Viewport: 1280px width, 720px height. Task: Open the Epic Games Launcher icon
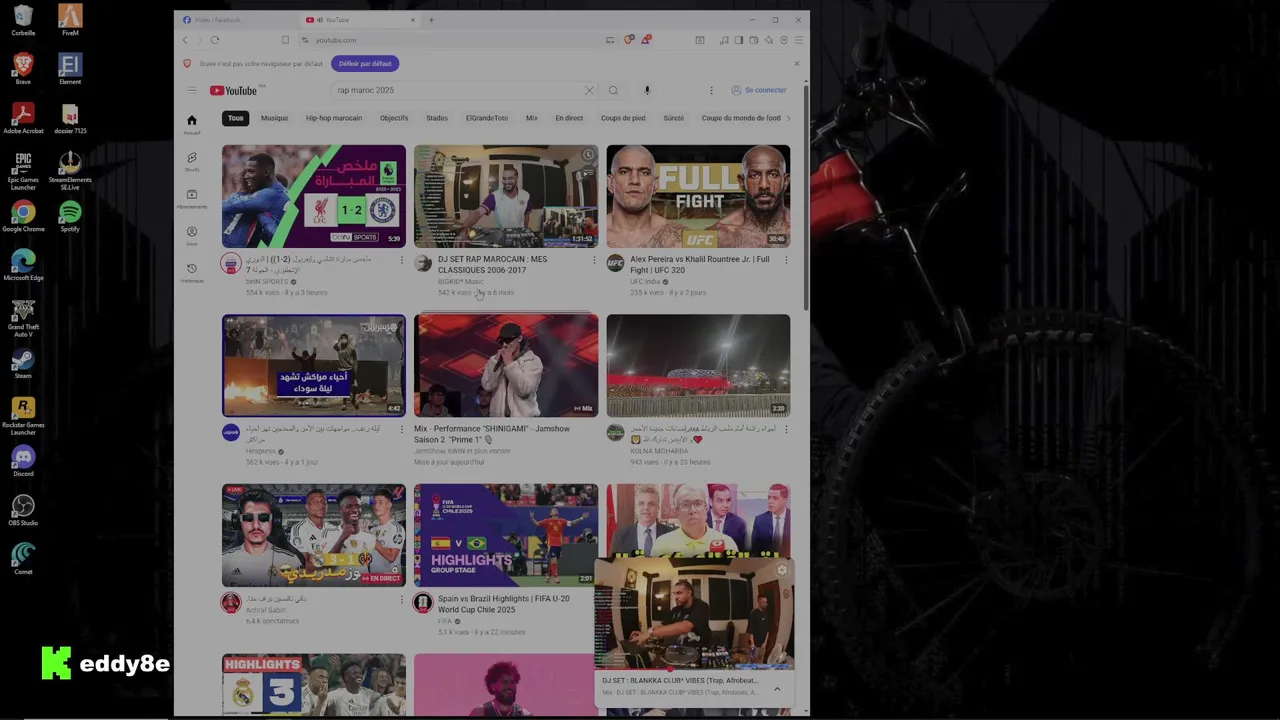tap(23, 171)
